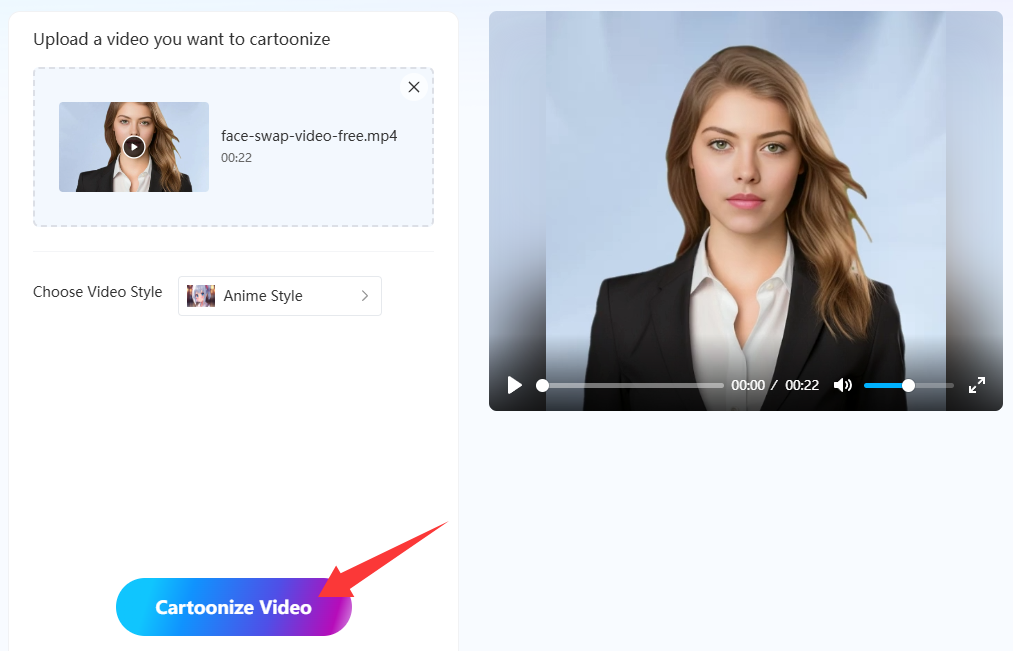Viewport: 1013px width, 651px height.
Task: Expand the Anime Style options with the chevron
Action: (x=363, y=296)
